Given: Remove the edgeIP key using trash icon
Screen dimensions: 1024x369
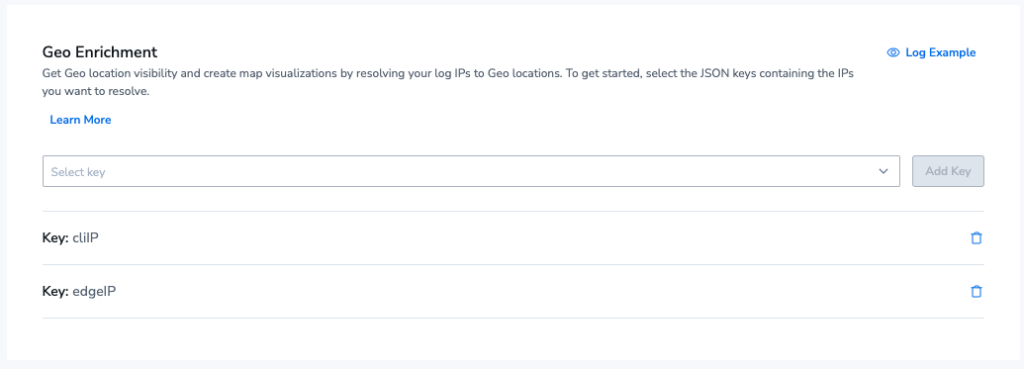Looking at the screenshot, I should point(976,292).
